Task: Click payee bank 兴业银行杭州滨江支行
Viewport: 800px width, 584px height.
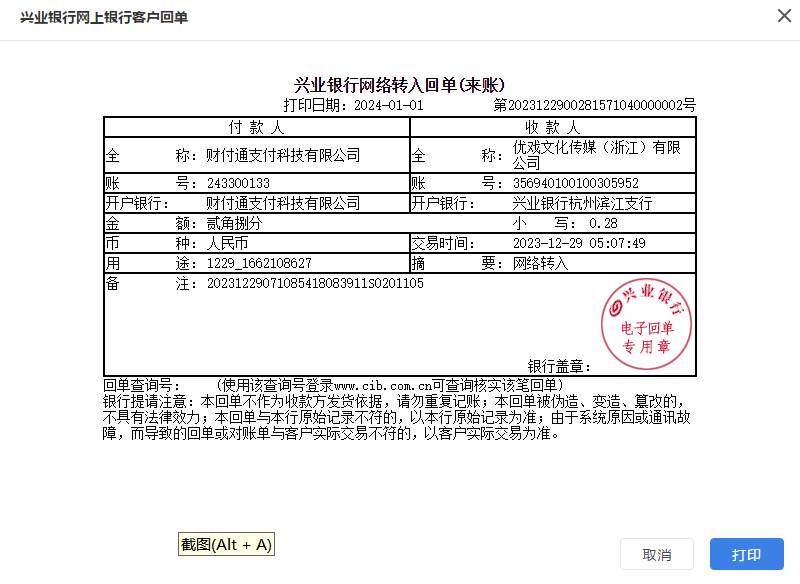Action: tap(582, 203)
